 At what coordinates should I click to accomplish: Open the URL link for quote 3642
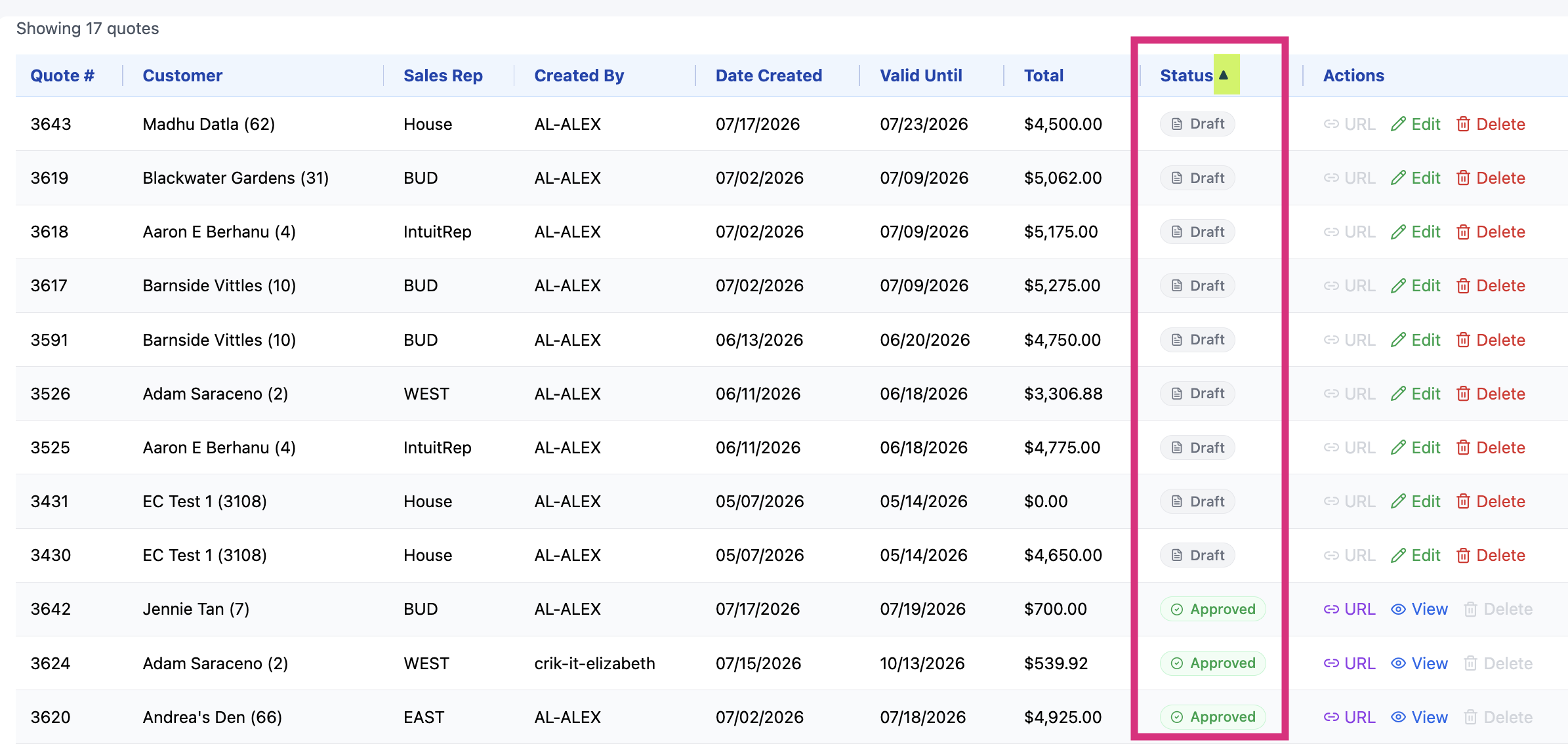tap(1349, 610)
